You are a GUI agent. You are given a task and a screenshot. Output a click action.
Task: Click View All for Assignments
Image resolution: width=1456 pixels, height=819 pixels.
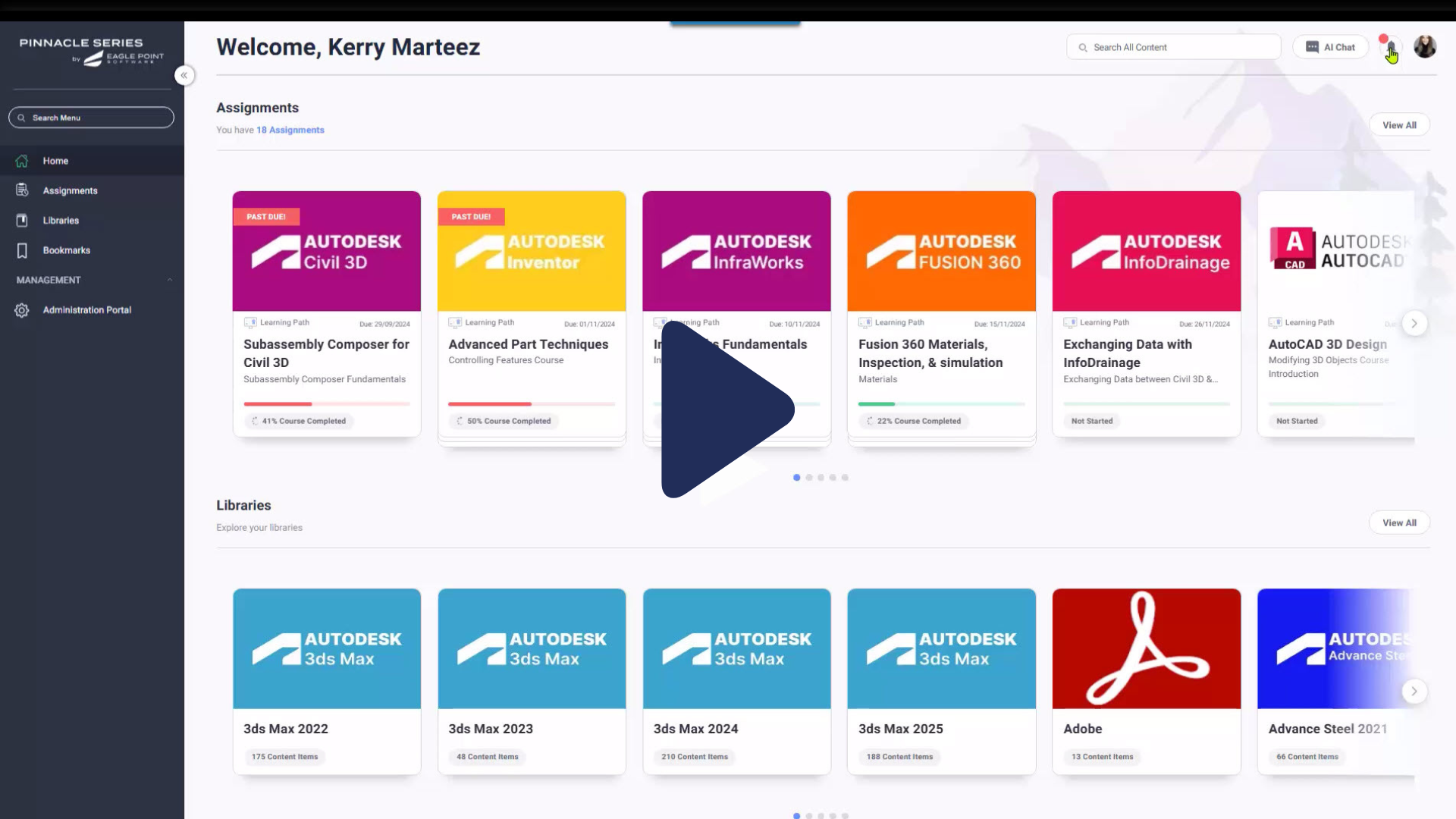point(1399,125)
